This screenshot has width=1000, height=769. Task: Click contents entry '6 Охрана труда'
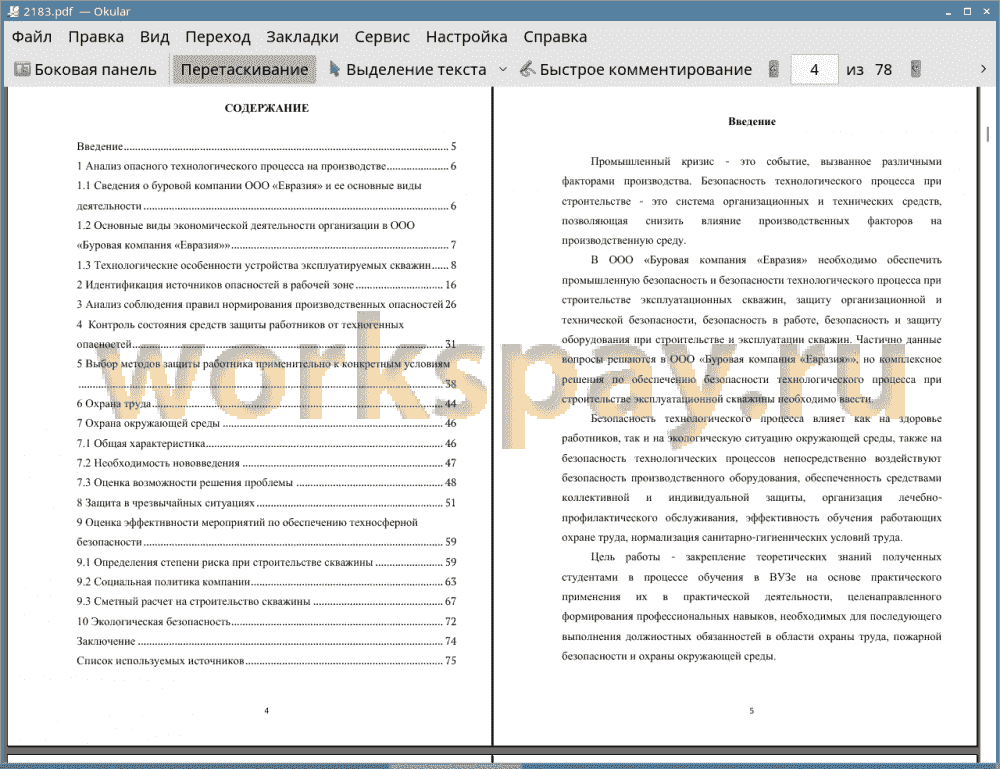pos(266,404)
